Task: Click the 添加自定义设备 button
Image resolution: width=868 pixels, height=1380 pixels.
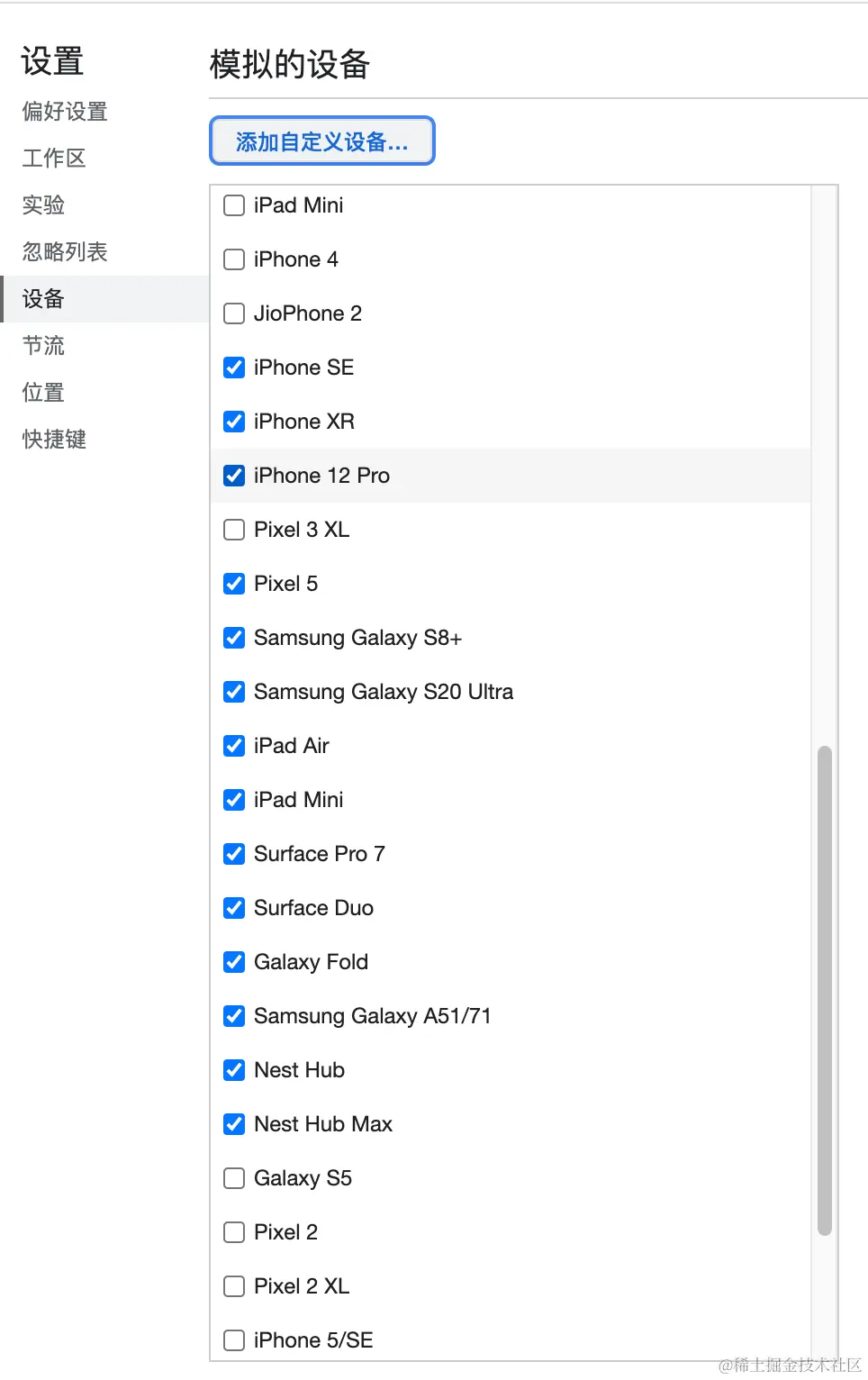Action: [x=322, y=141]
